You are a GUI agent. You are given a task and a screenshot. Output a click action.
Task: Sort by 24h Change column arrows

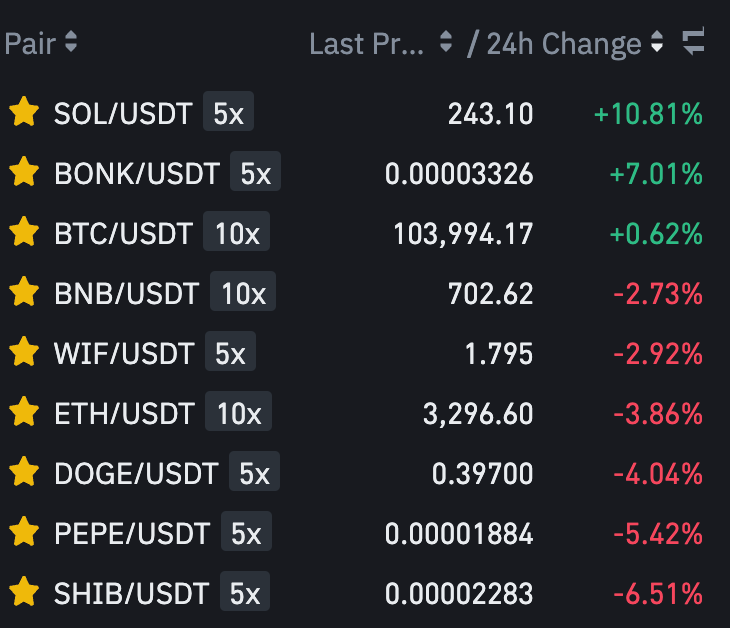point(657,41)
